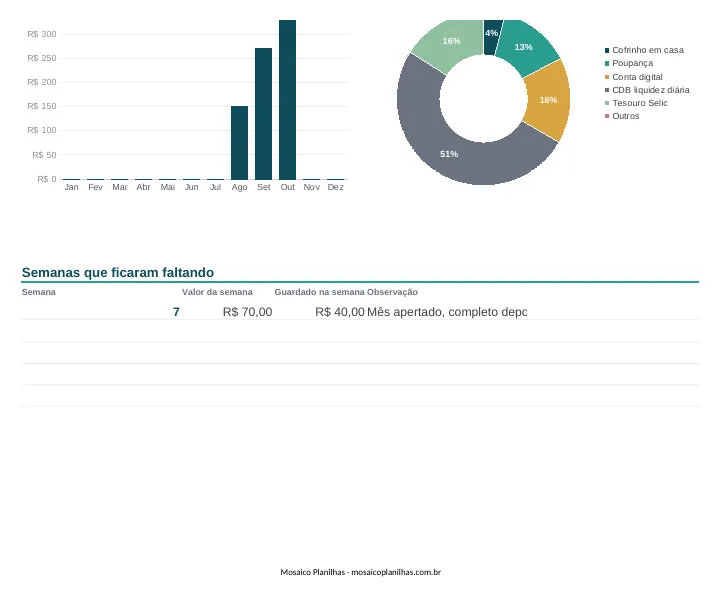
Task: Click the Conta digital legend swatch
Action: point(607,77)
